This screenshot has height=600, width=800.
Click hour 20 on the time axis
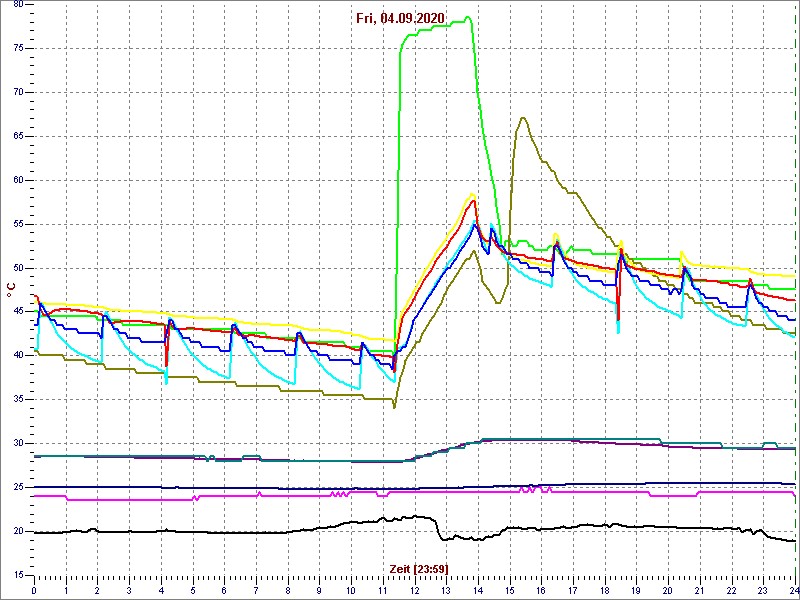pyautogui.click(x=668, y=591)
